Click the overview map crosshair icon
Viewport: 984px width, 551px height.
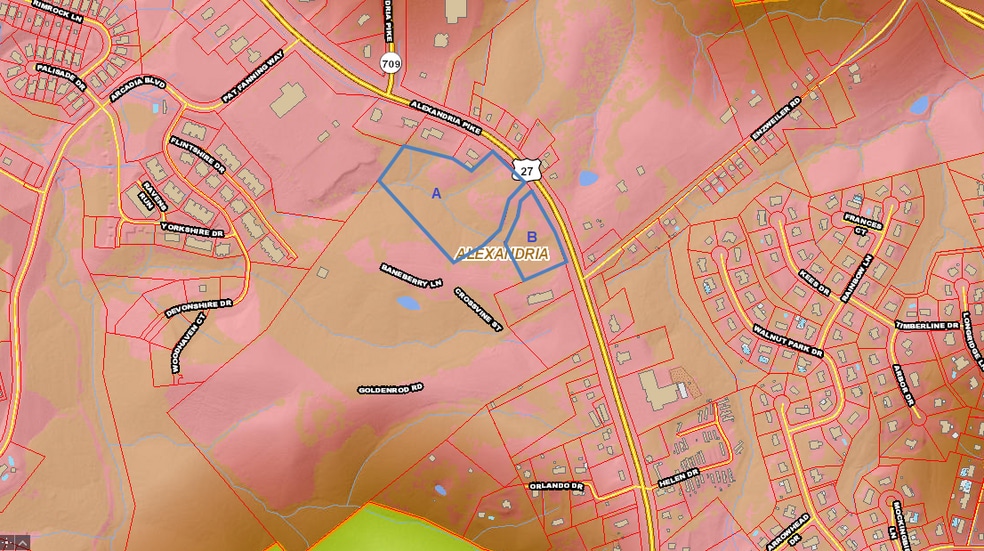pyautogui.click(x=7, y=543)
